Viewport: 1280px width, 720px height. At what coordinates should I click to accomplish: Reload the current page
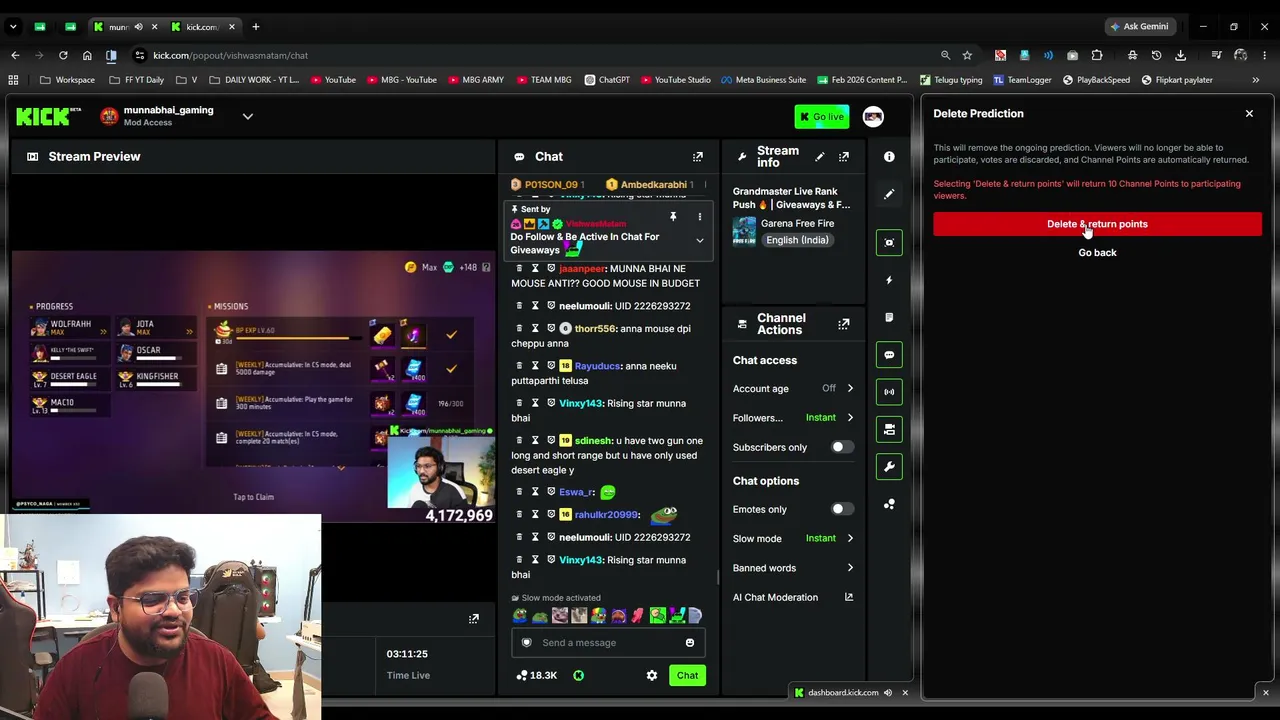(63, 56)
